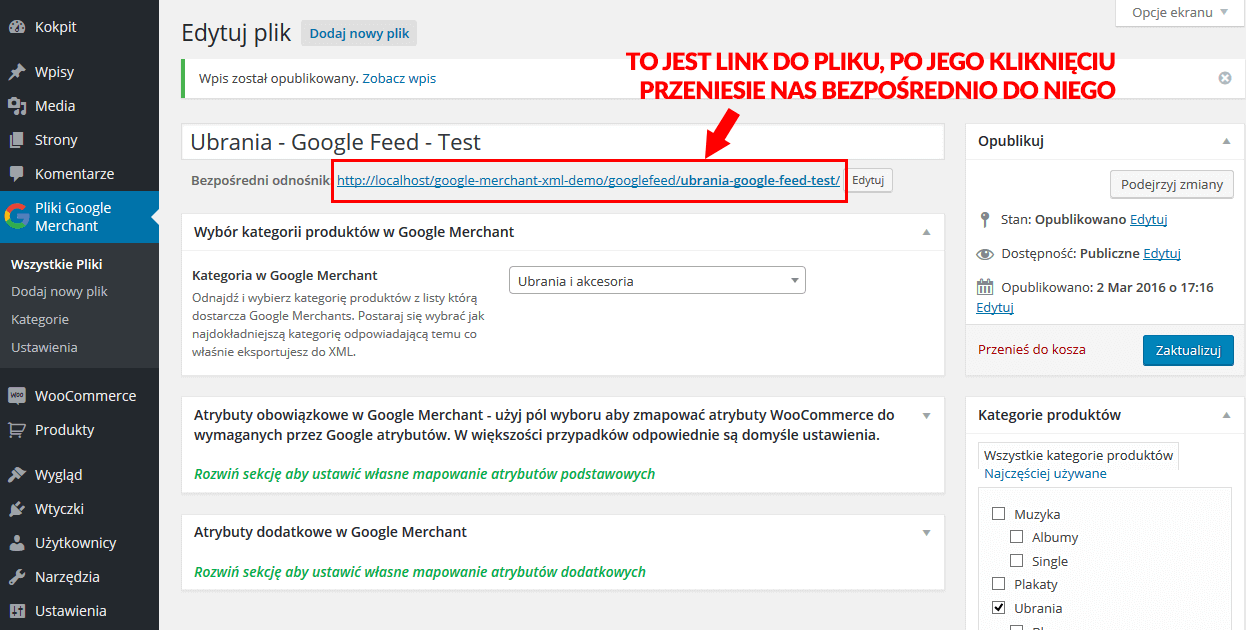Click green Rozwiń sekcję atrybutów dodatkowych text

point(420,572)
